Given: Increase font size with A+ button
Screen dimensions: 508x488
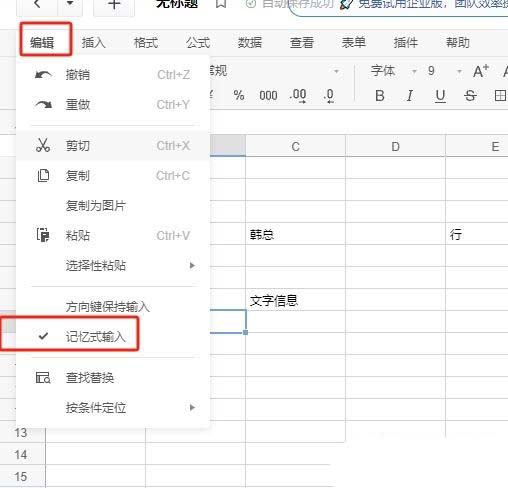Looking at the screenshot, I should [x=481, y=71].
